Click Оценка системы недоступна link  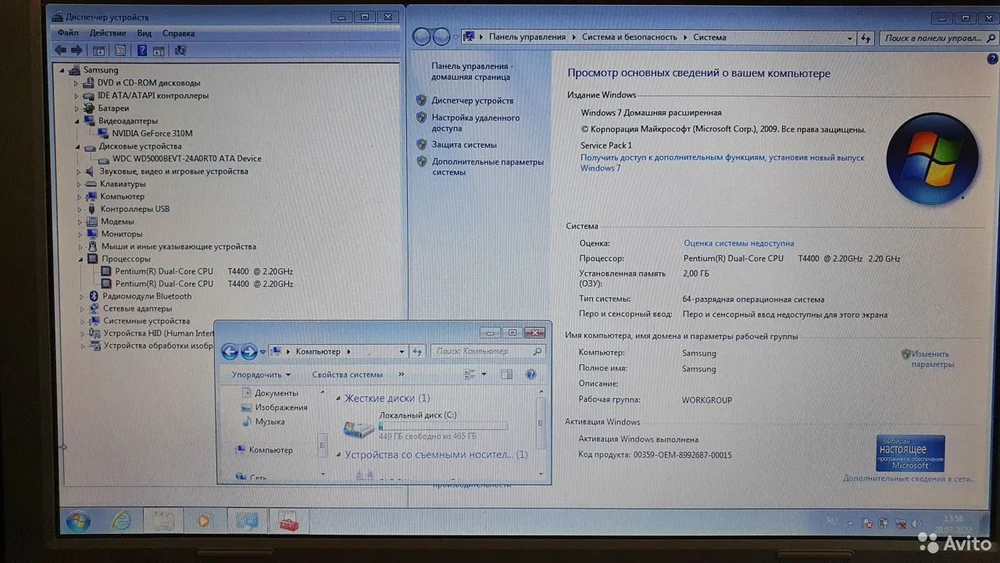click(x=739, y=243)
